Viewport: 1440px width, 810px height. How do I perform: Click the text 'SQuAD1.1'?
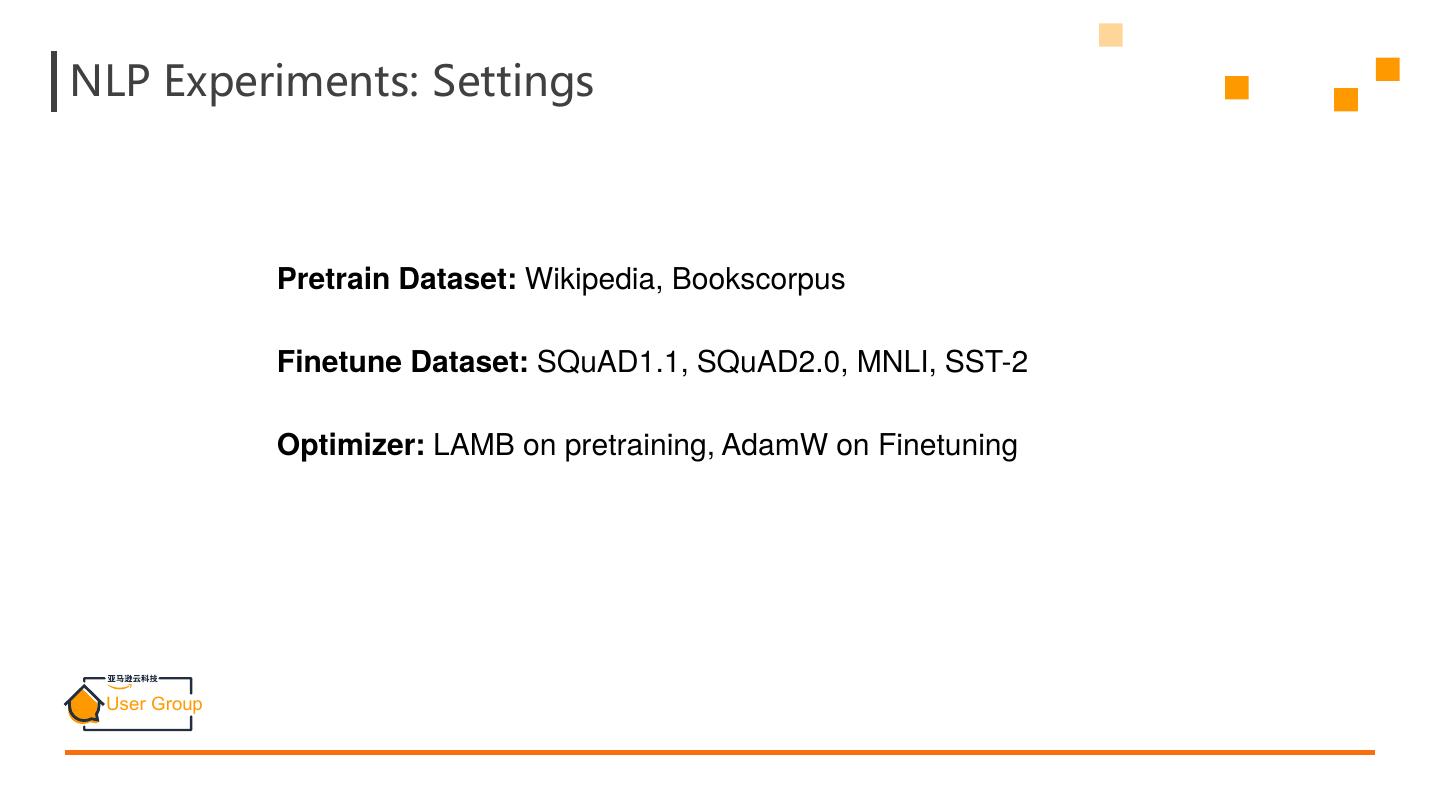(x=608, y=362)
